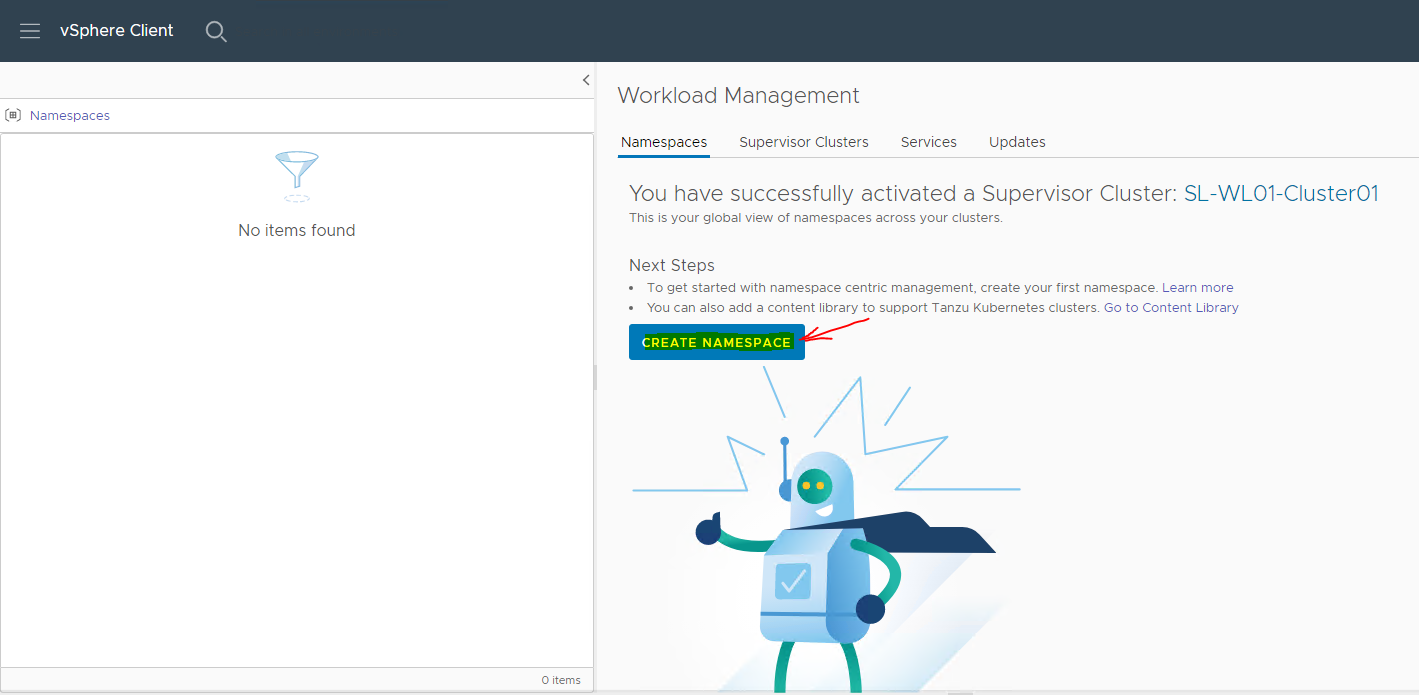Click the vSphere Client title

[x=117, y=31]
